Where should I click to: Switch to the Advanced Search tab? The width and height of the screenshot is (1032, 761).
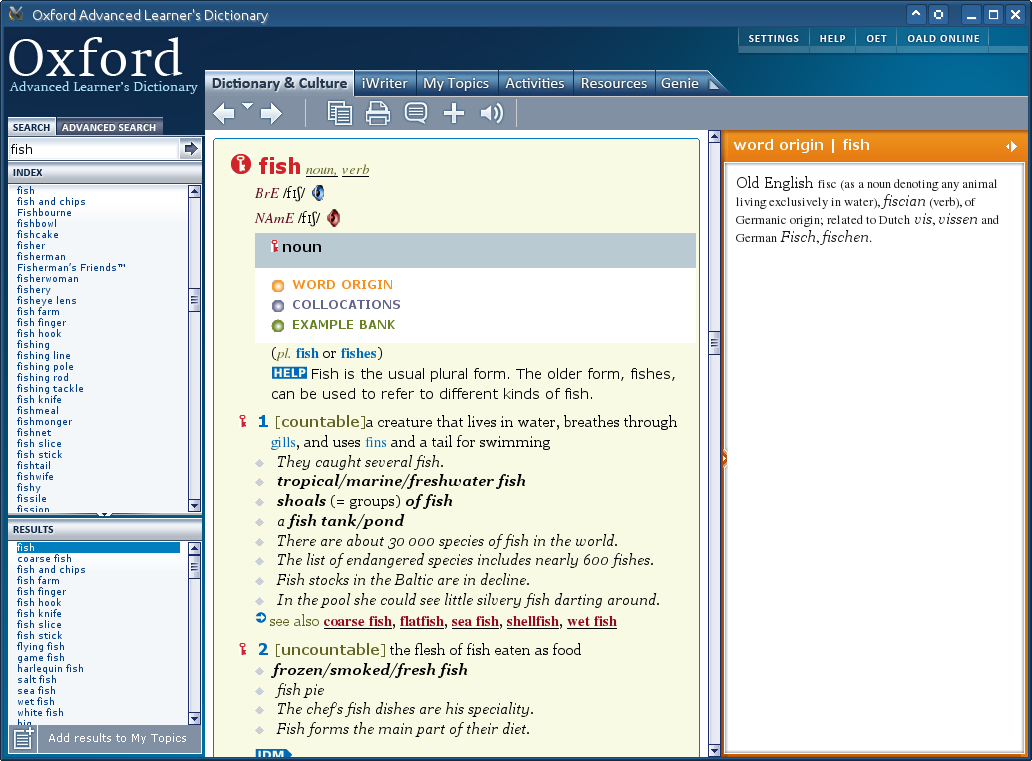(109, 127)
